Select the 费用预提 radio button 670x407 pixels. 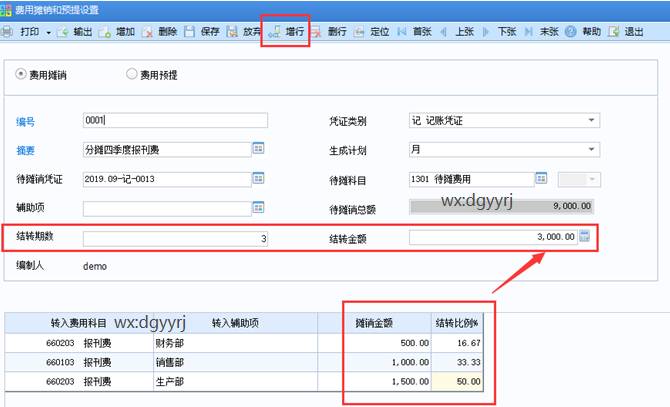132,74
